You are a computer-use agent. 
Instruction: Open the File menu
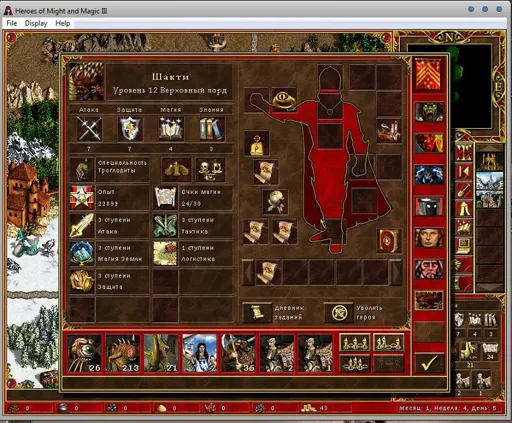pos(12,23)
